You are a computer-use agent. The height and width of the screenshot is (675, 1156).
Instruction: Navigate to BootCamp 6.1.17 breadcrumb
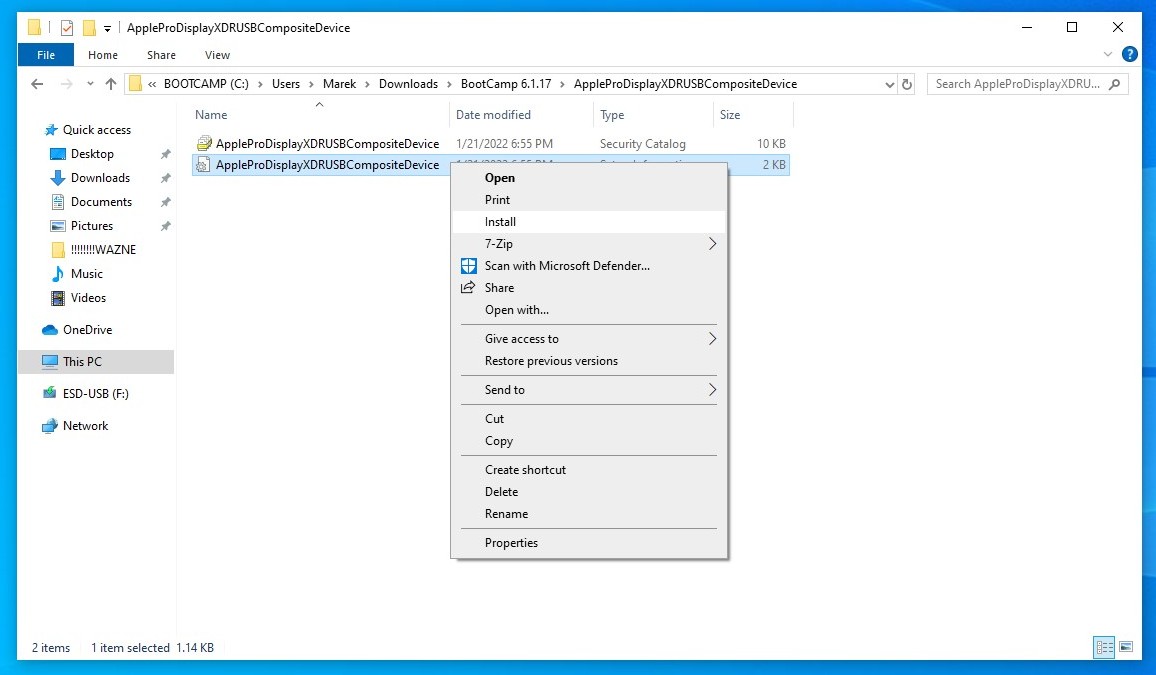click(x=506, y=84)
